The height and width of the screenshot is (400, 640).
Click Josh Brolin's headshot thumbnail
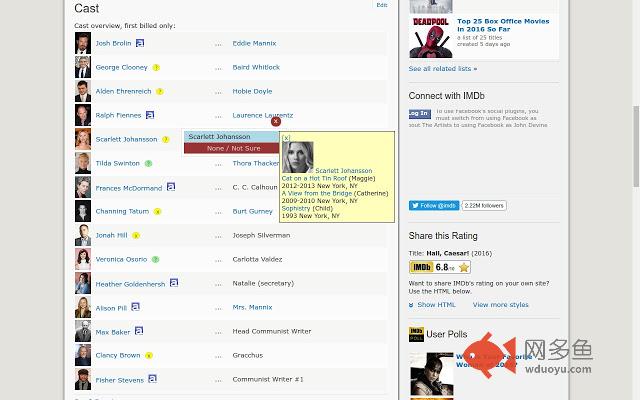click(x=83, y=43)
